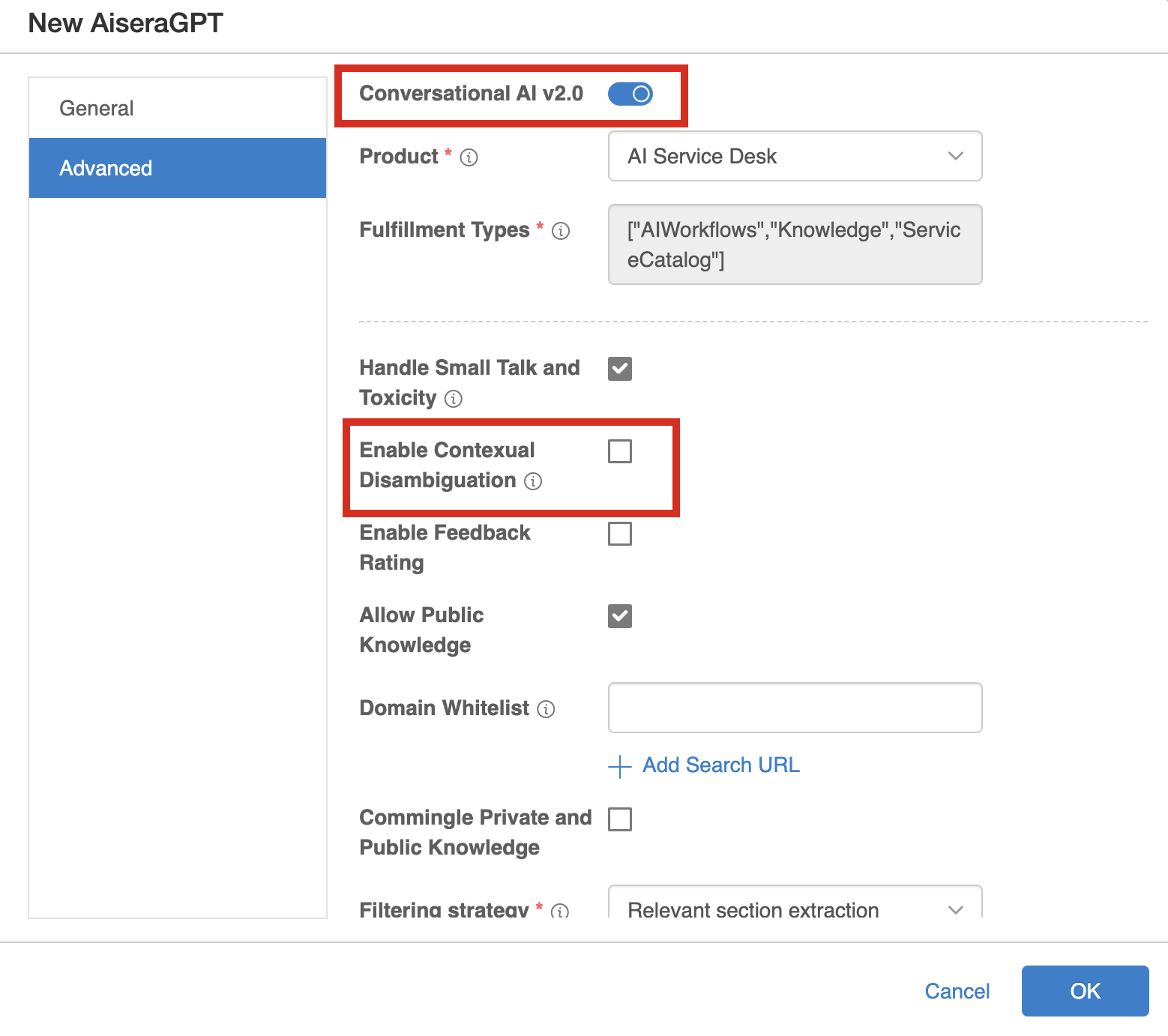Check Commingle Private and Public Knowledge
The height and width of the screenshot is (1036, 1168).
[x=620, y=819]
